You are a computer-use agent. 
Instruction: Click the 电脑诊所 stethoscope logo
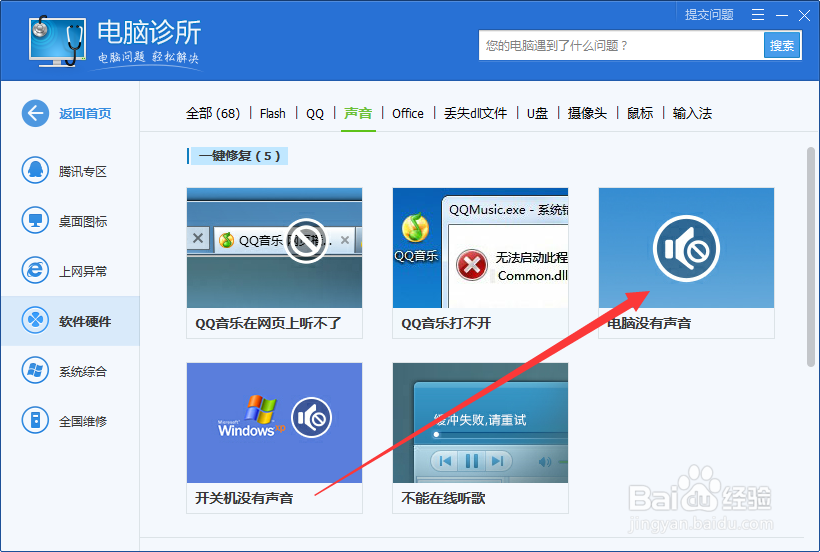point(58,41)
